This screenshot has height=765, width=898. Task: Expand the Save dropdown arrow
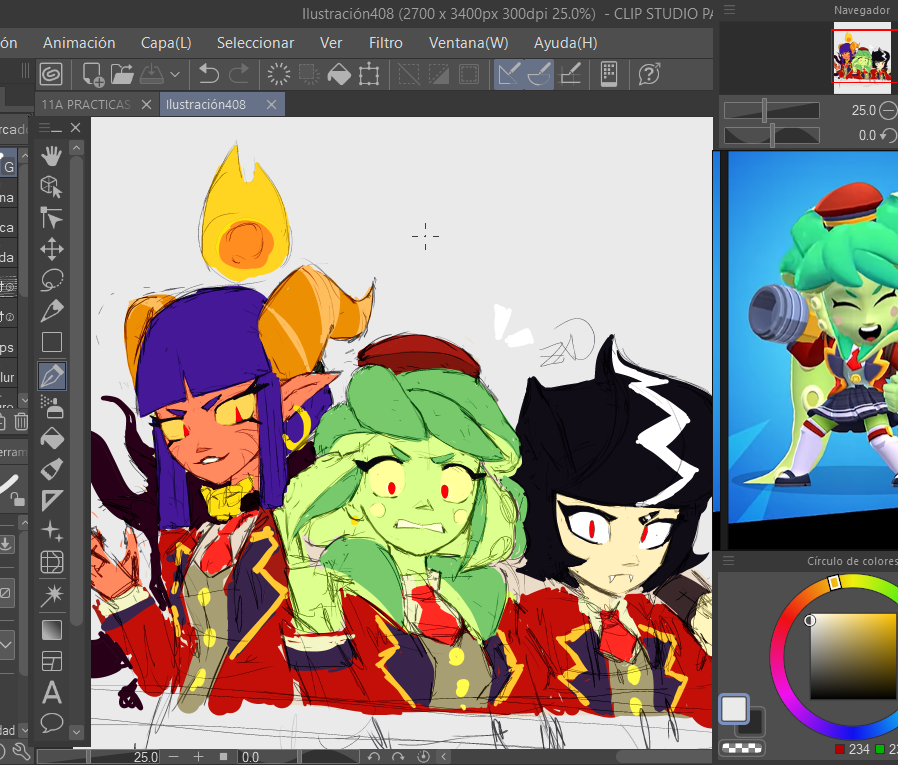point(175,74)
